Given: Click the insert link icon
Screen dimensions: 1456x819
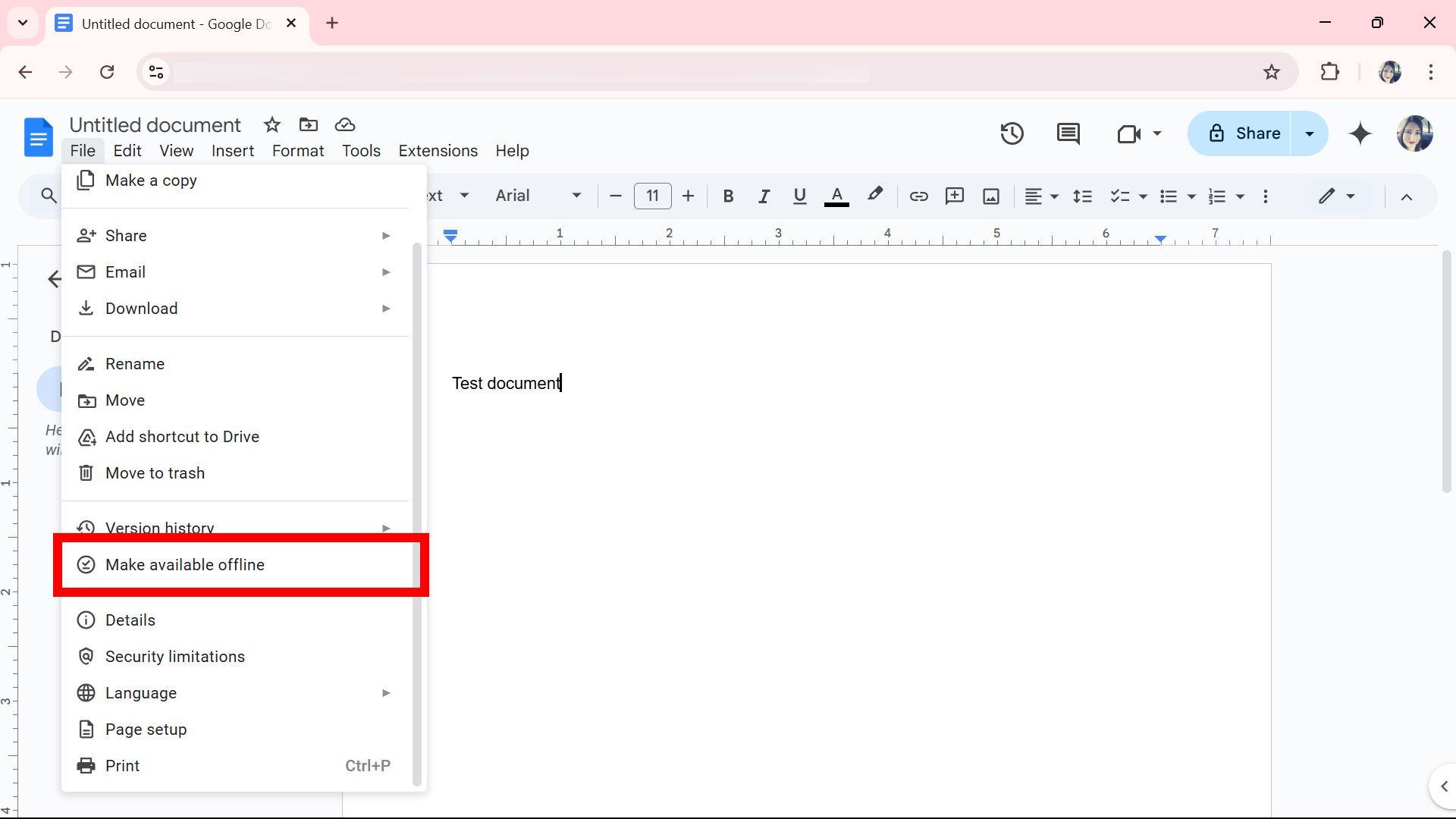Looking at the screenshot, I should [x=918, y=196].
